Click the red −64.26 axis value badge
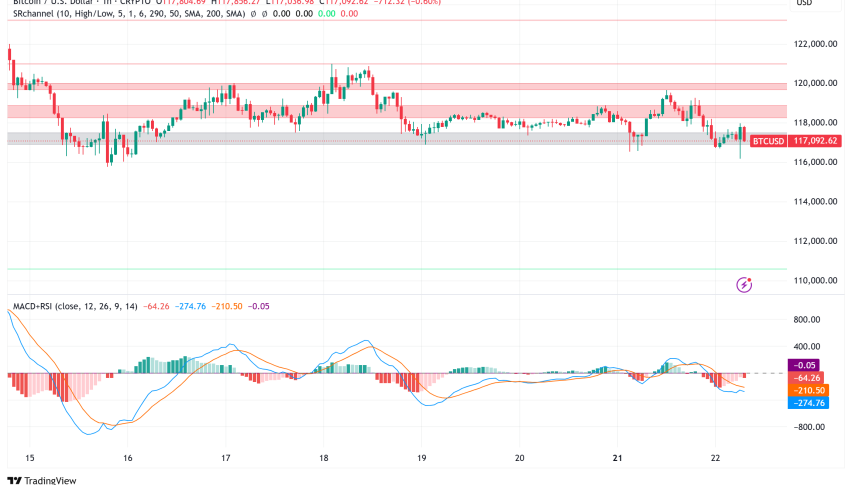 [806, 377]
